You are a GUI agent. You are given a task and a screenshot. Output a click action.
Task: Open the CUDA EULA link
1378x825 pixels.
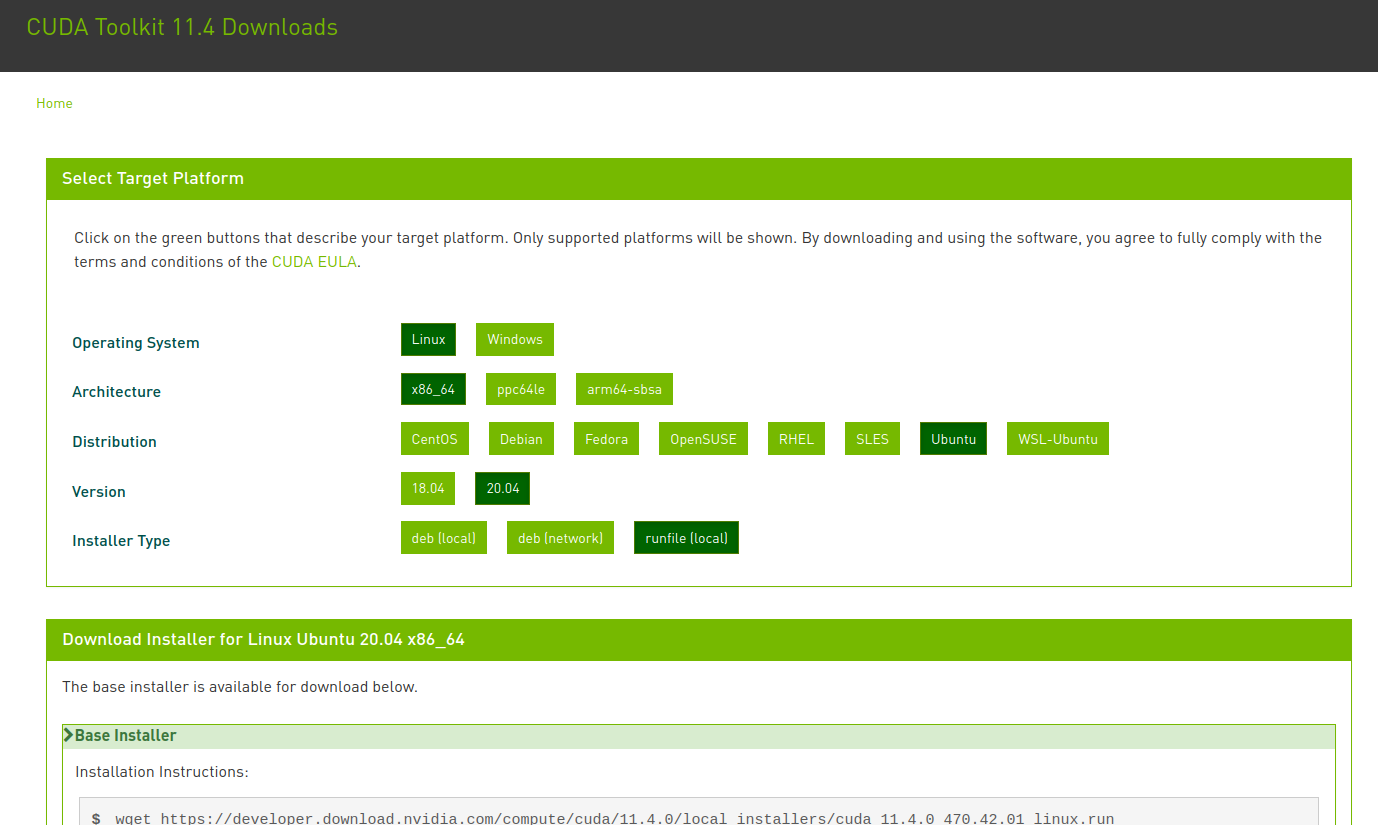click(314, 262)
